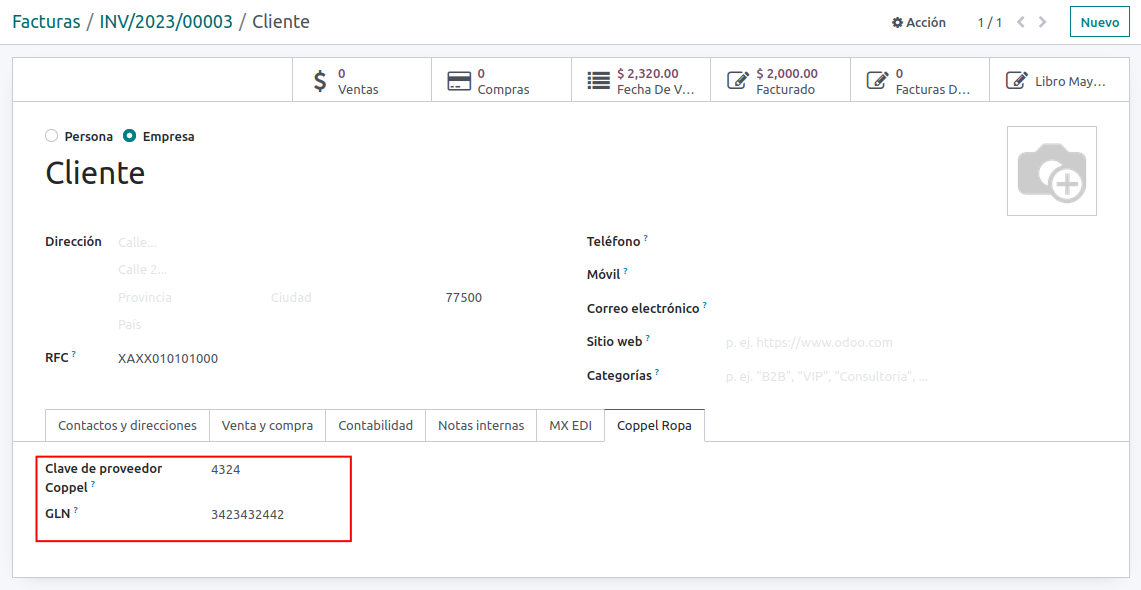
Task: Open the Ventas dollar stat button
Action: pos(361,81)
